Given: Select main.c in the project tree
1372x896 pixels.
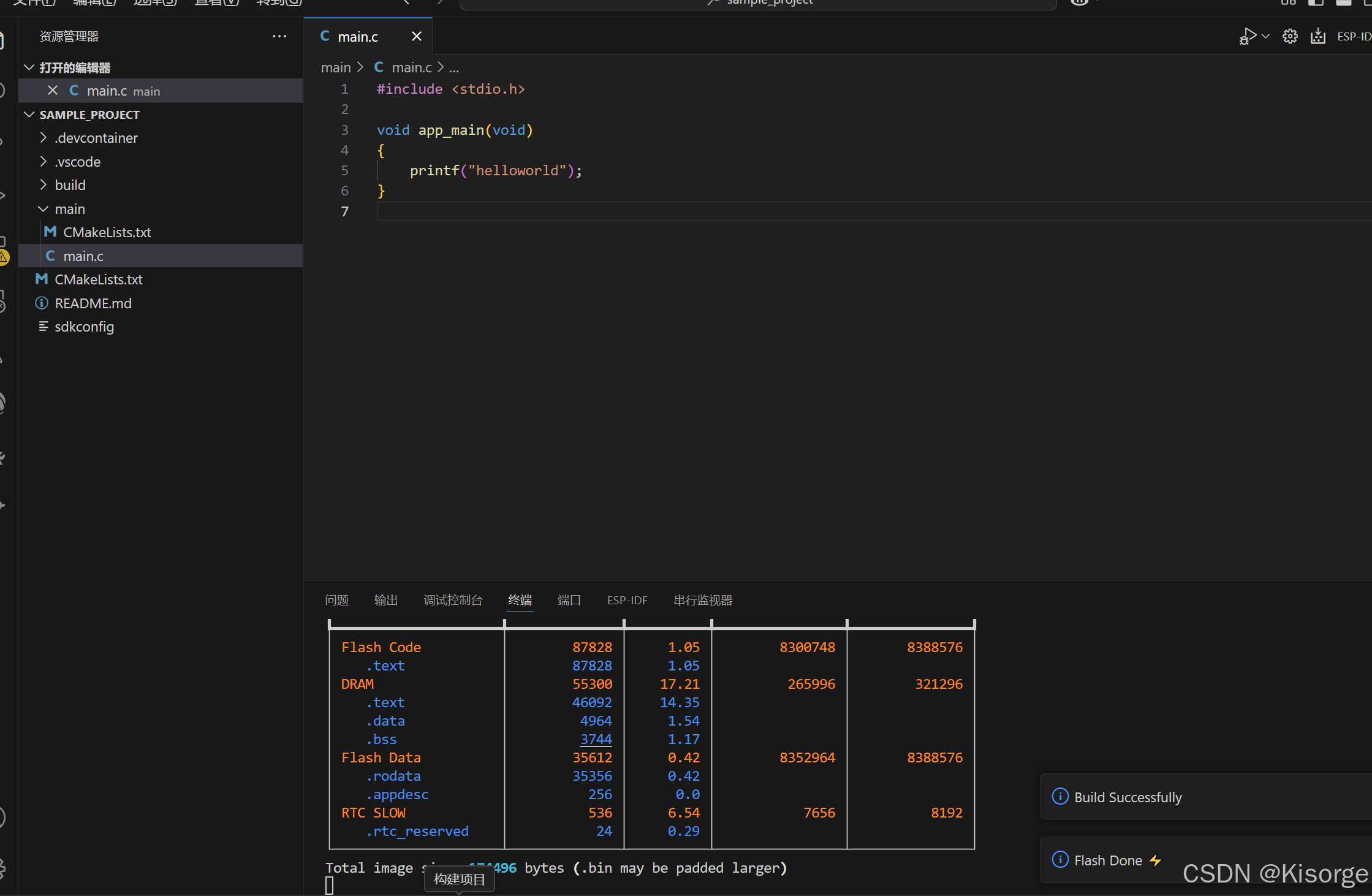Looking at the screenshot, I should click(161, 256).
